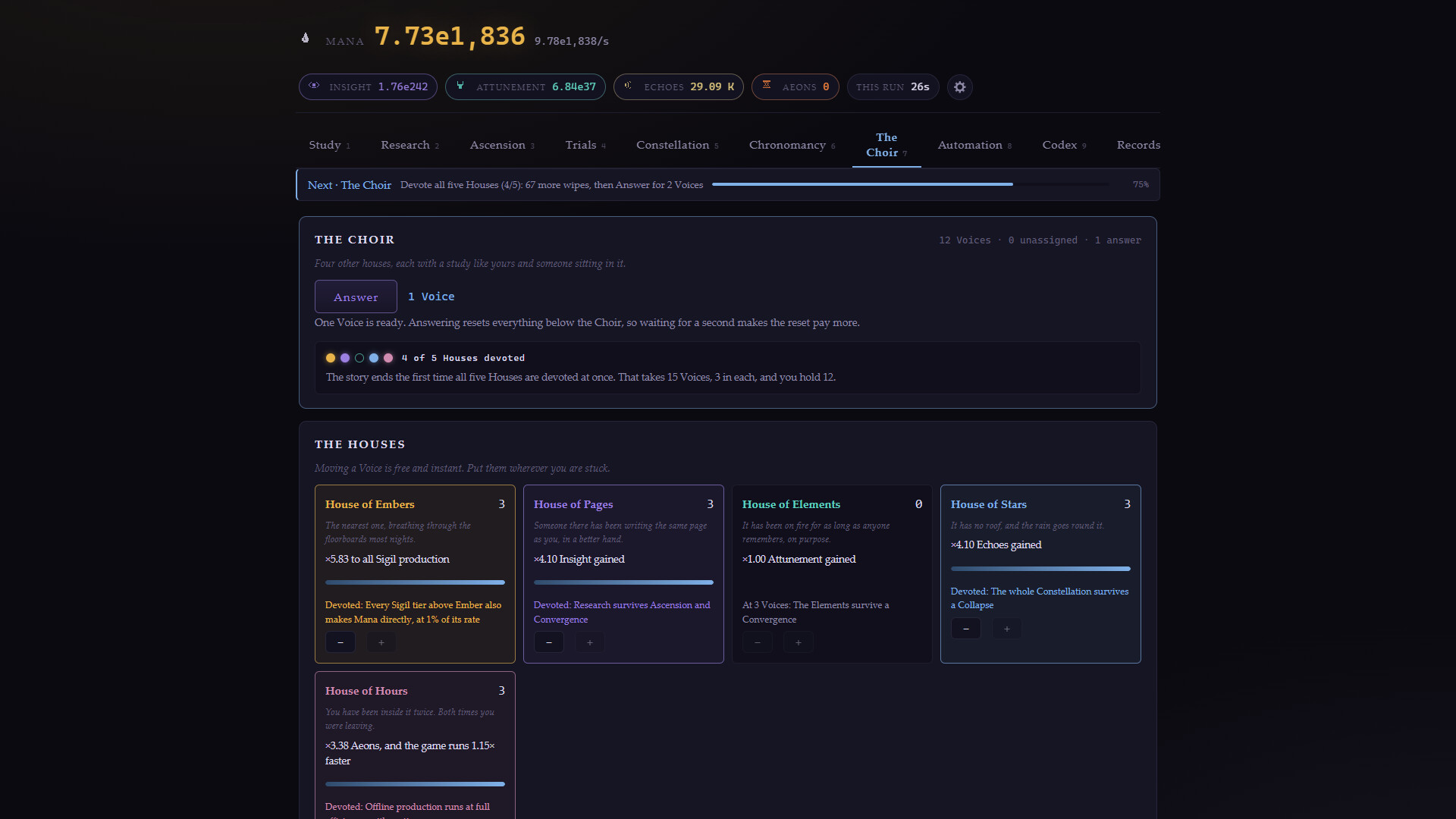Click the yellow House of Embers dot

pos(331,358)
